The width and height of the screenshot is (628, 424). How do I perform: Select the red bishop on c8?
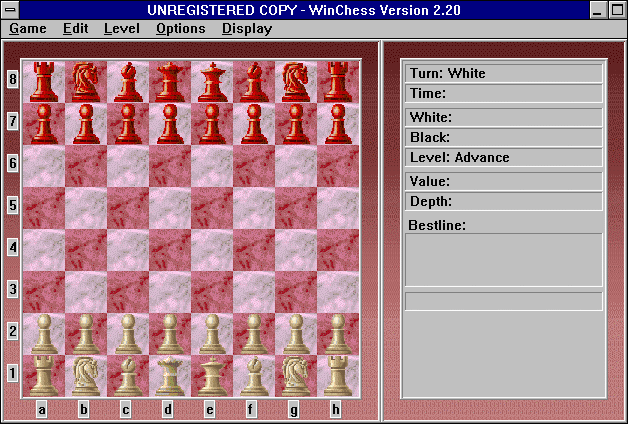128,82
